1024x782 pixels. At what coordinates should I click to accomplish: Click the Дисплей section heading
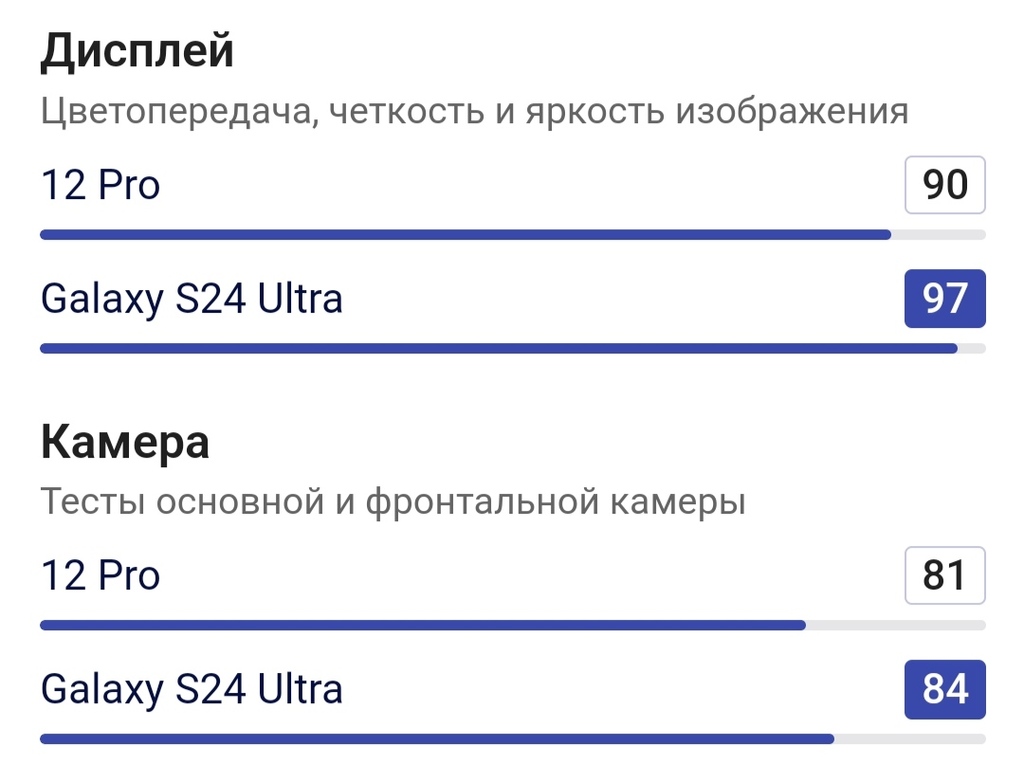point(137,50)
